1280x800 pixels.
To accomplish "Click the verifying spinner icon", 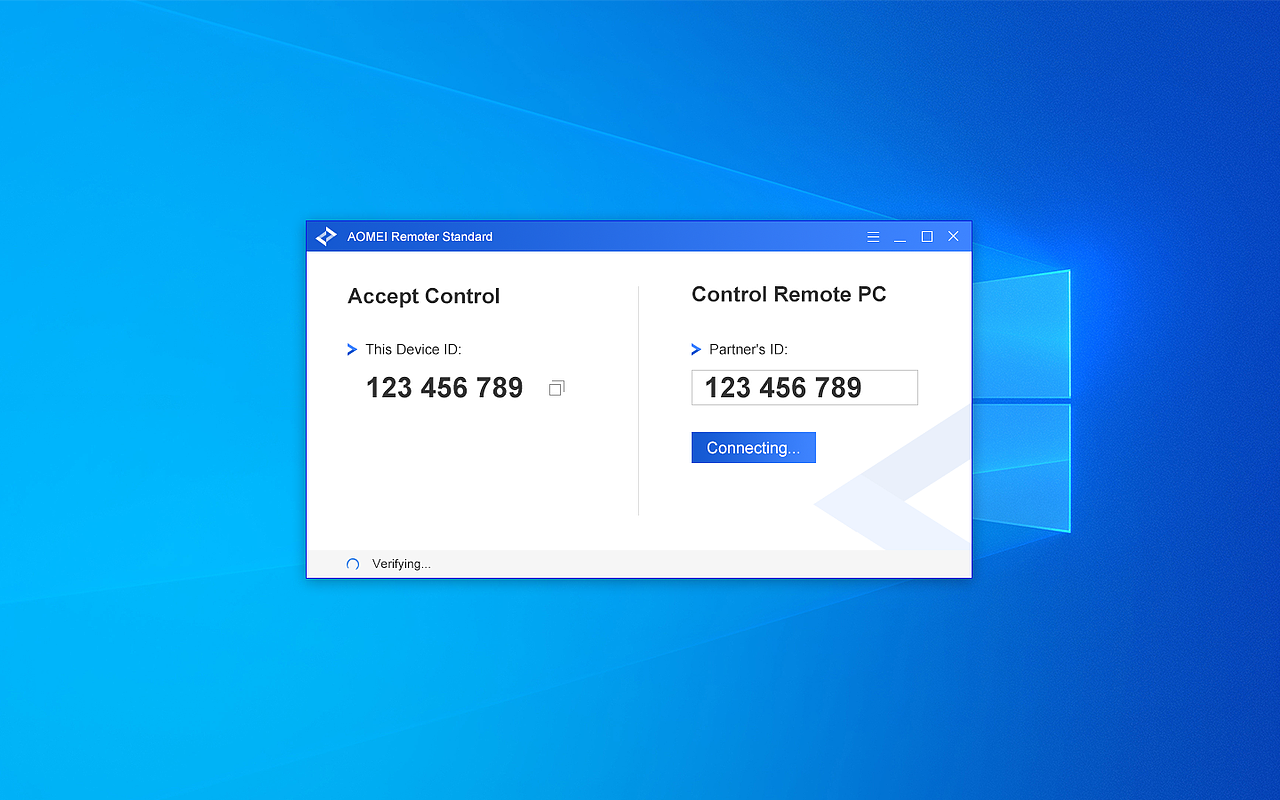I will 352,564.
